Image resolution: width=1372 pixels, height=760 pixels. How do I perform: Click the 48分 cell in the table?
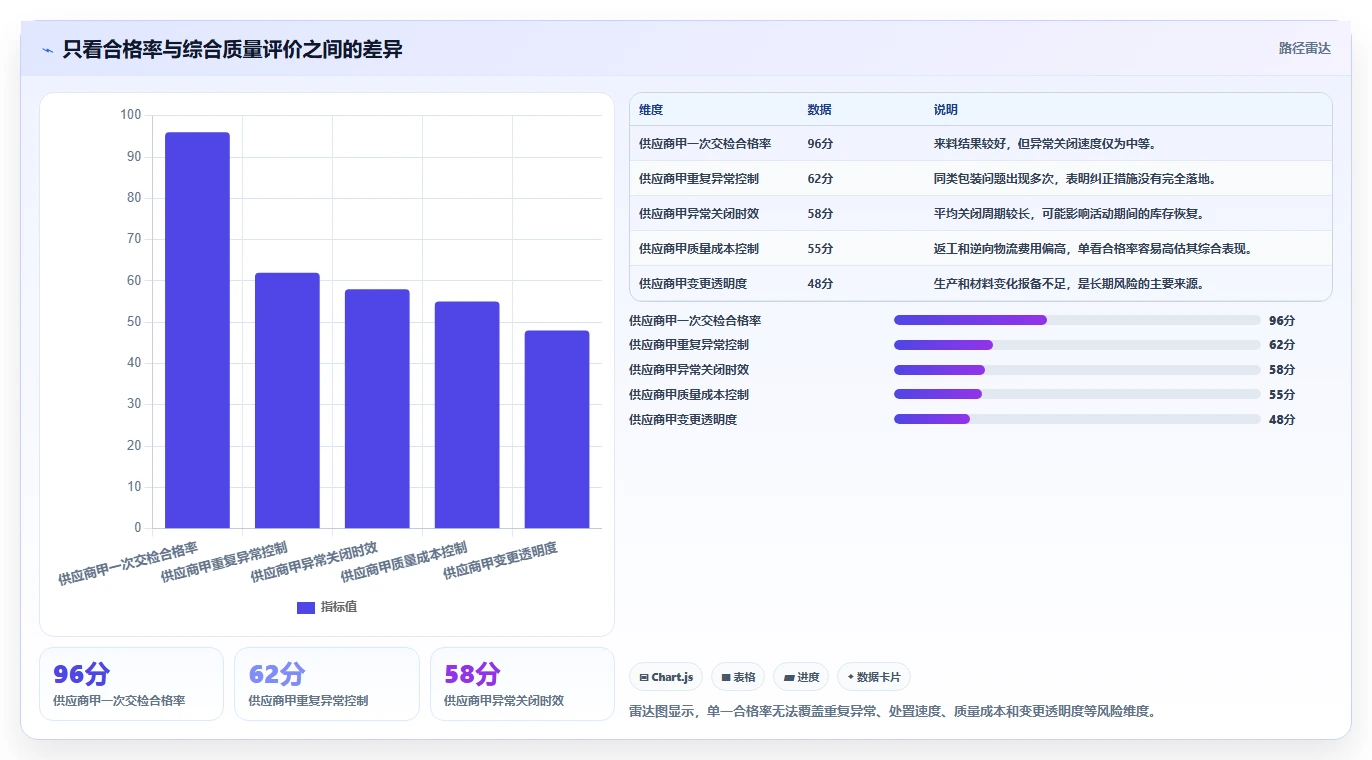[x=820, y=284]
